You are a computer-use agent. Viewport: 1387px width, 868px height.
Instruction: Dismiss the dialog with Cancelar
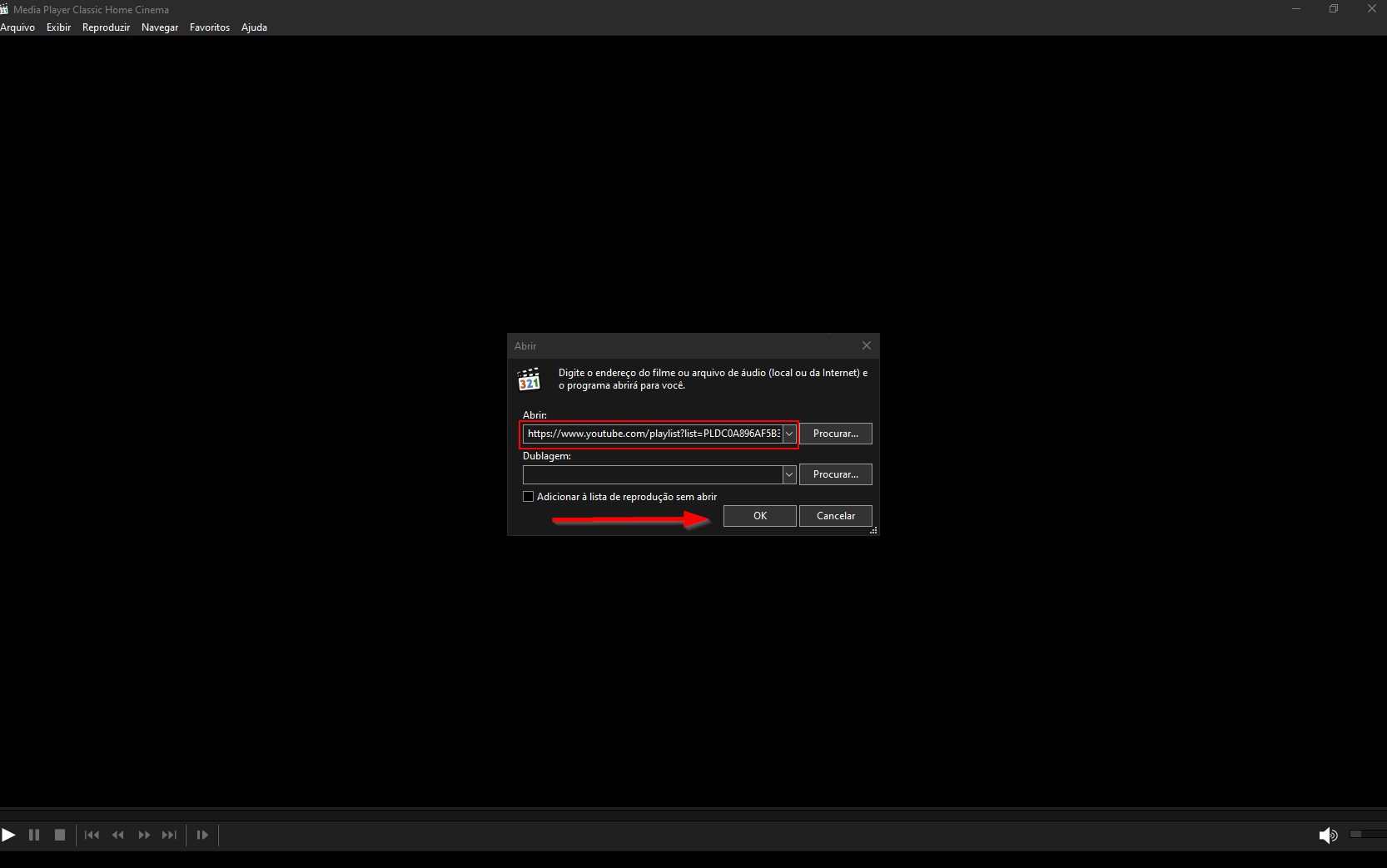835,515
